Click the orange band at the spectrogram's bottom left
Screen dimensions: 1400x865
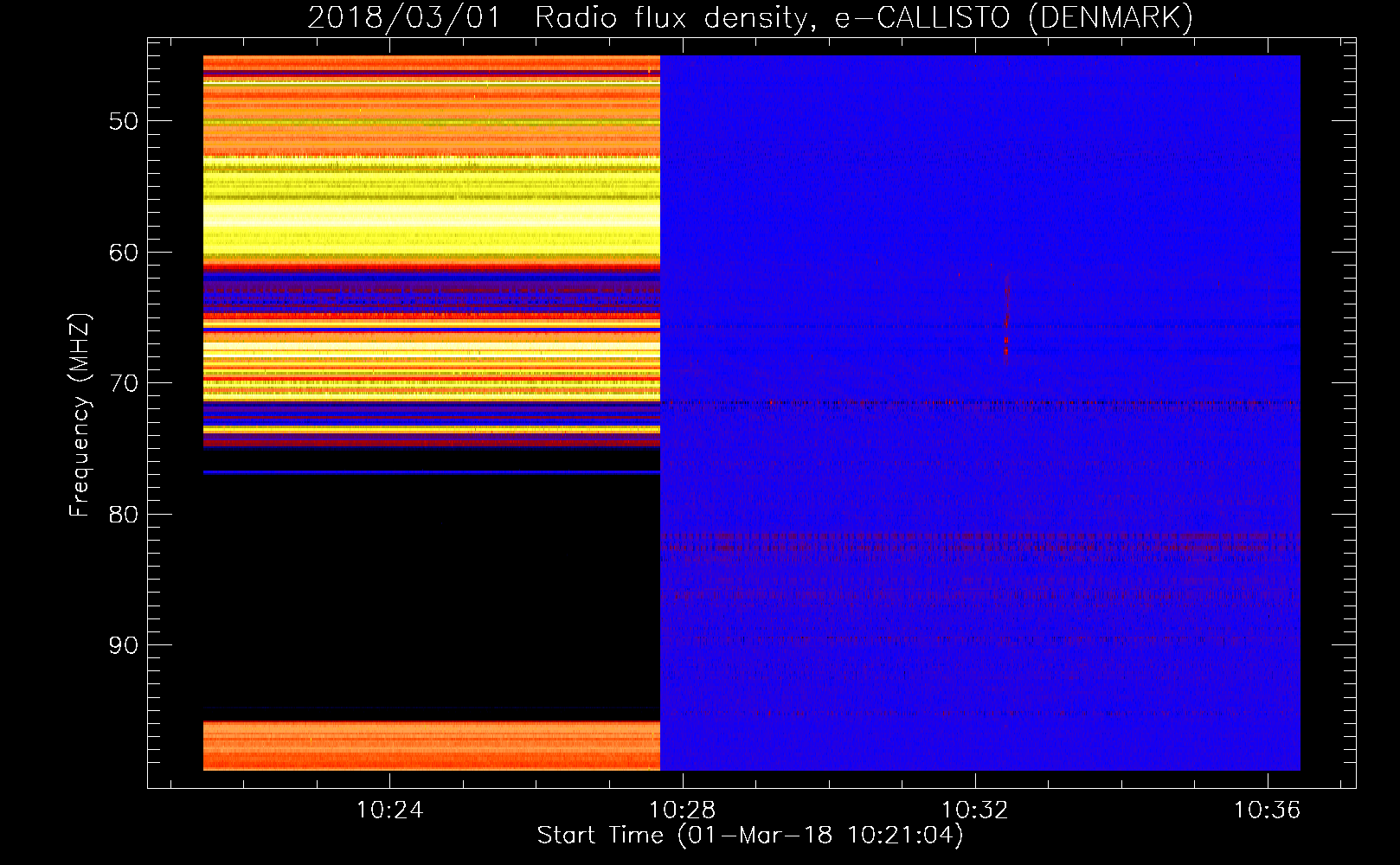tap(432, 745)
